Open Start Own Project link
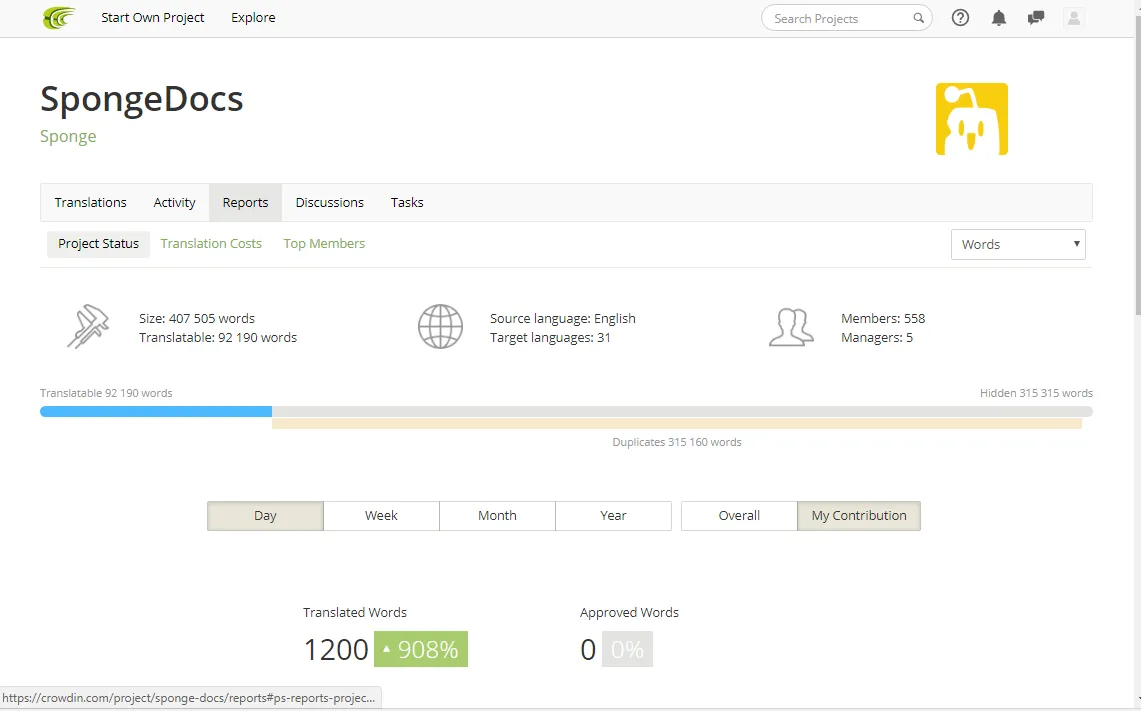 pos(153,17)
